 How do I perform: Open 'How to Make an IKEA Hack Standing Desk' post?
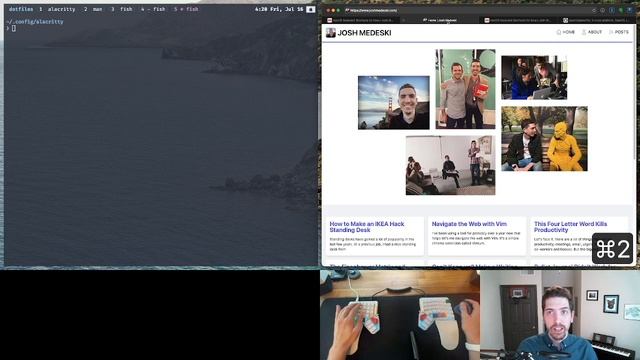tap(367, 227)
